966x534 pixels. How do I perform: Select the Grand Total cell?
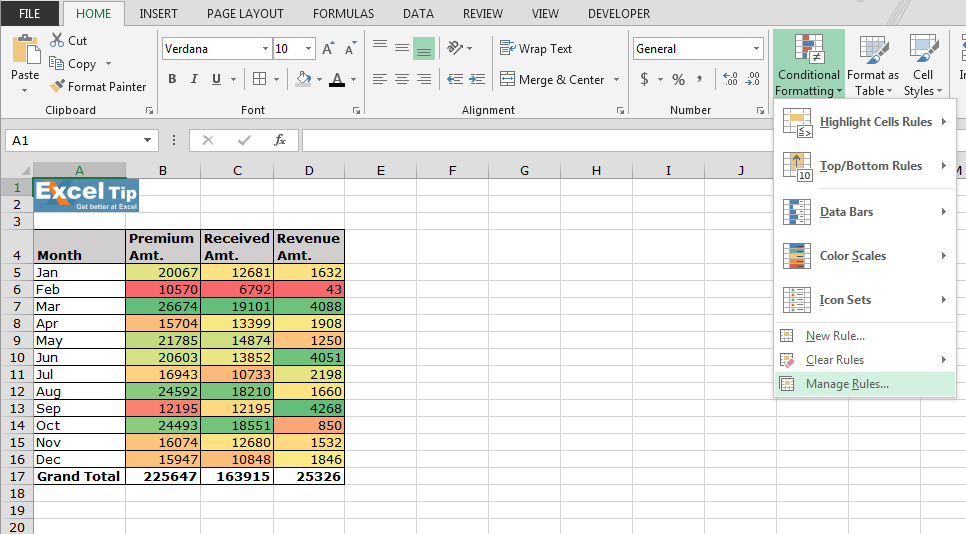click(79, 477)
